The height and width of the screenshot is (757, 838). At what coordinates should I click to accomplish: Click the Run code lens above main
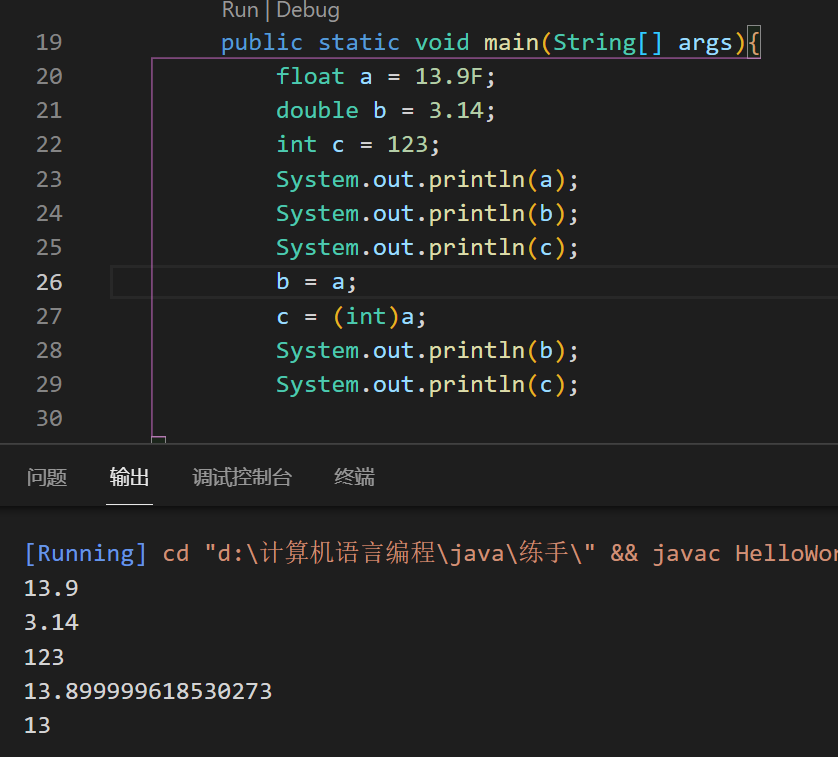coord(239,11)
